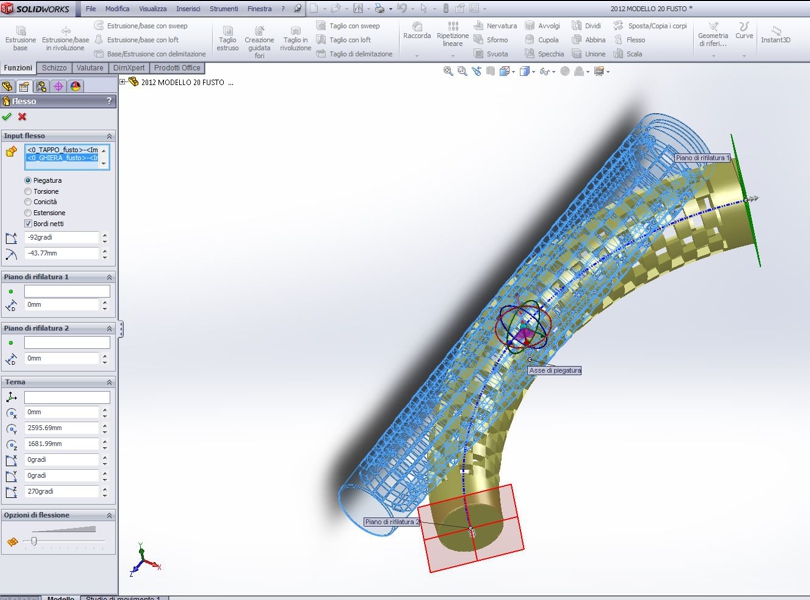Choose Estrusione/base con loft
Image resolution: width=810 pixels, height=600 pixels.
[137, 40]
